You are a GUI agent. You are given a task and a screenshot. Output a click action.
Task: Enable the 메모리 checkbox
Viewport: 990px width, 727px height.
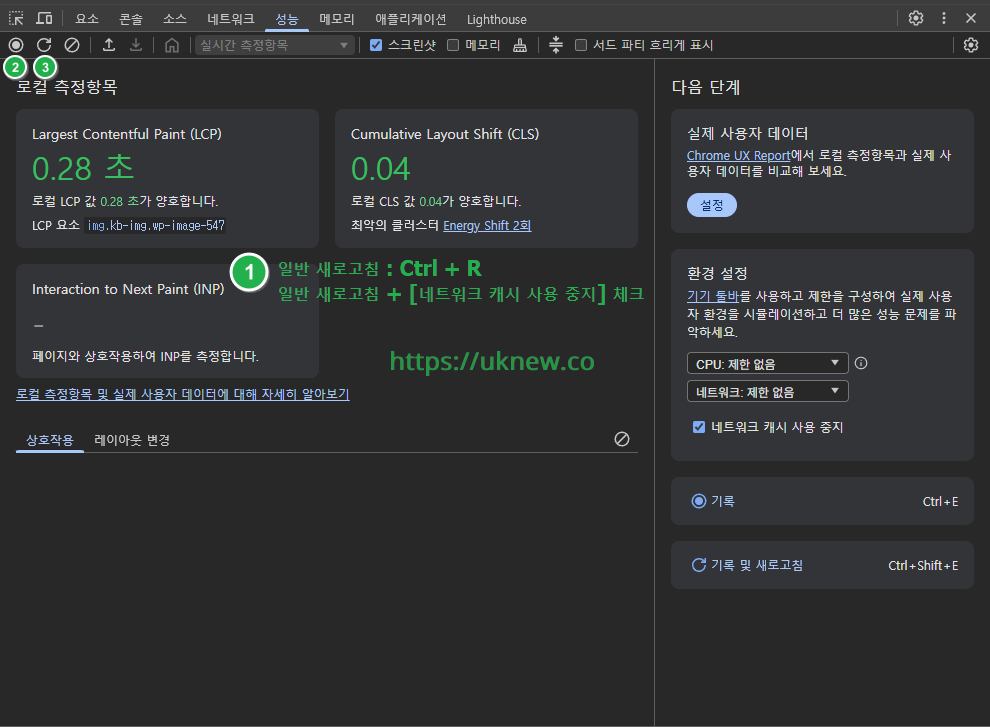click(453, 44)
